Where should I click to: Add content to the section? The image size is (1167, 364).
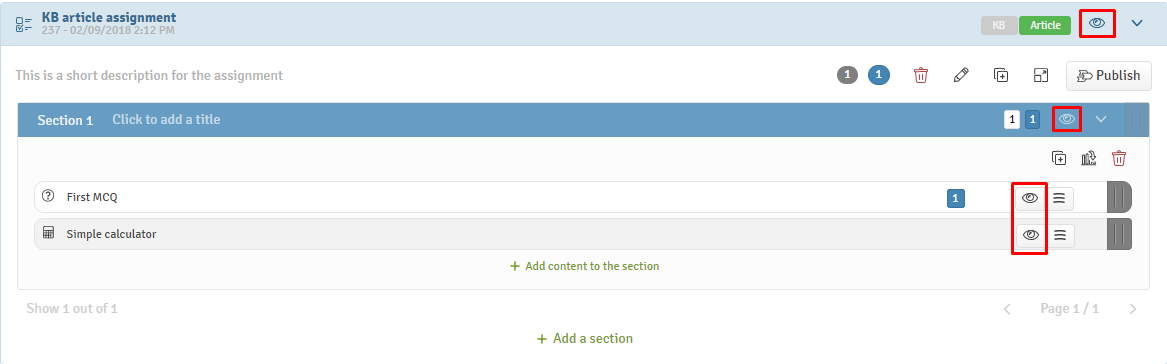click(x=584, y=266)
